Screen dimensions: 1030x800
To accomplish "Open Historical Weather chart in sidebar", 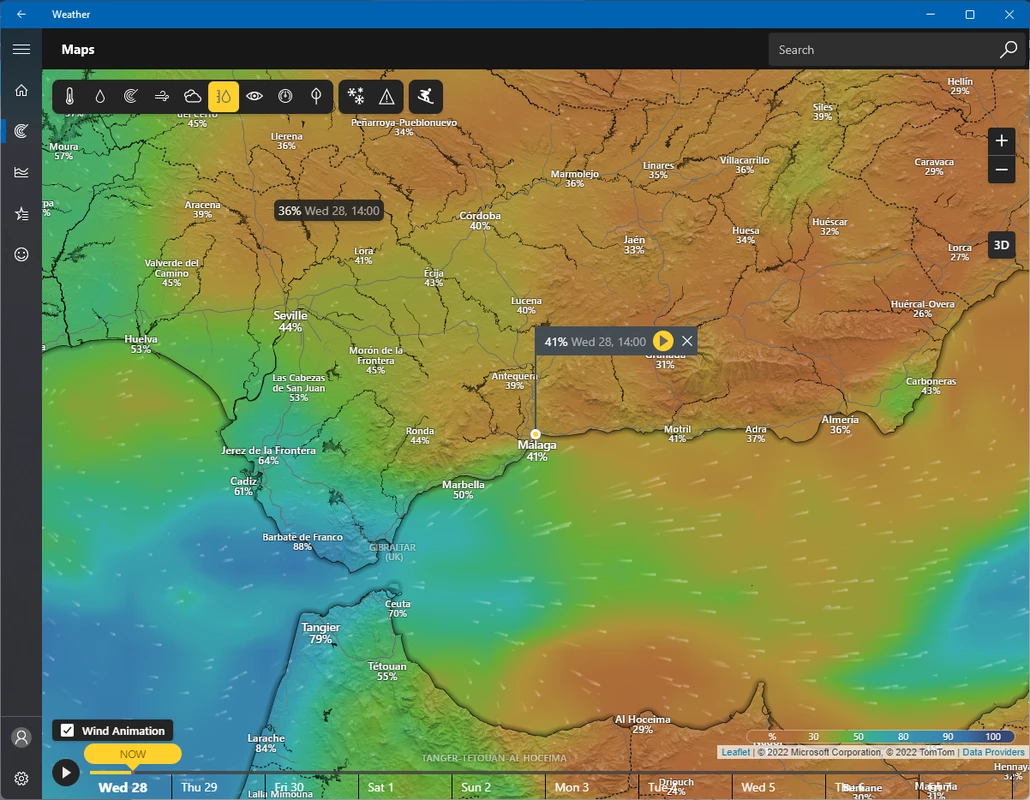I will (x=21, y=172).
